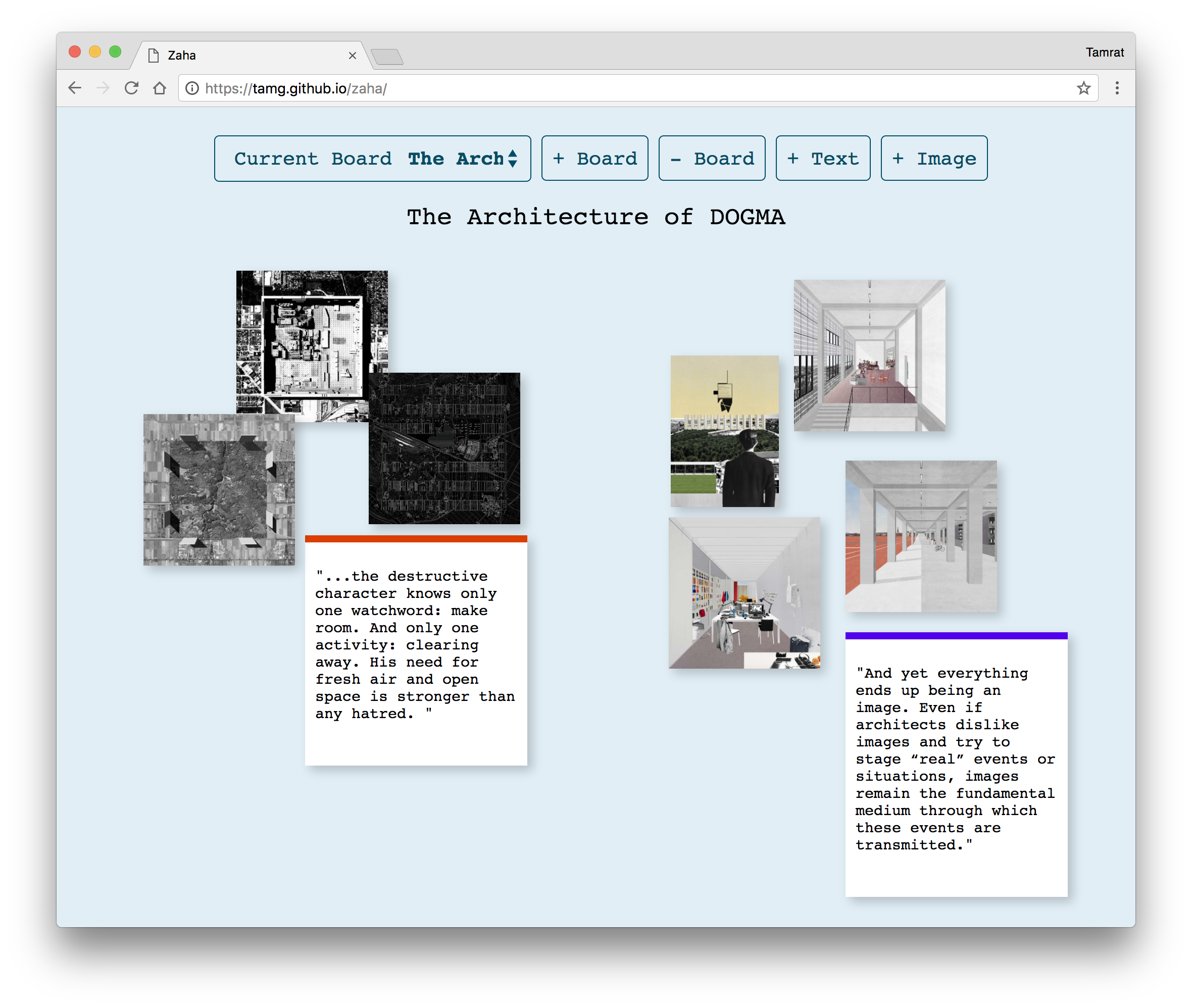View site info icon in address bar
Screen dimensions: 1192x1008
(x=192, y=88)
